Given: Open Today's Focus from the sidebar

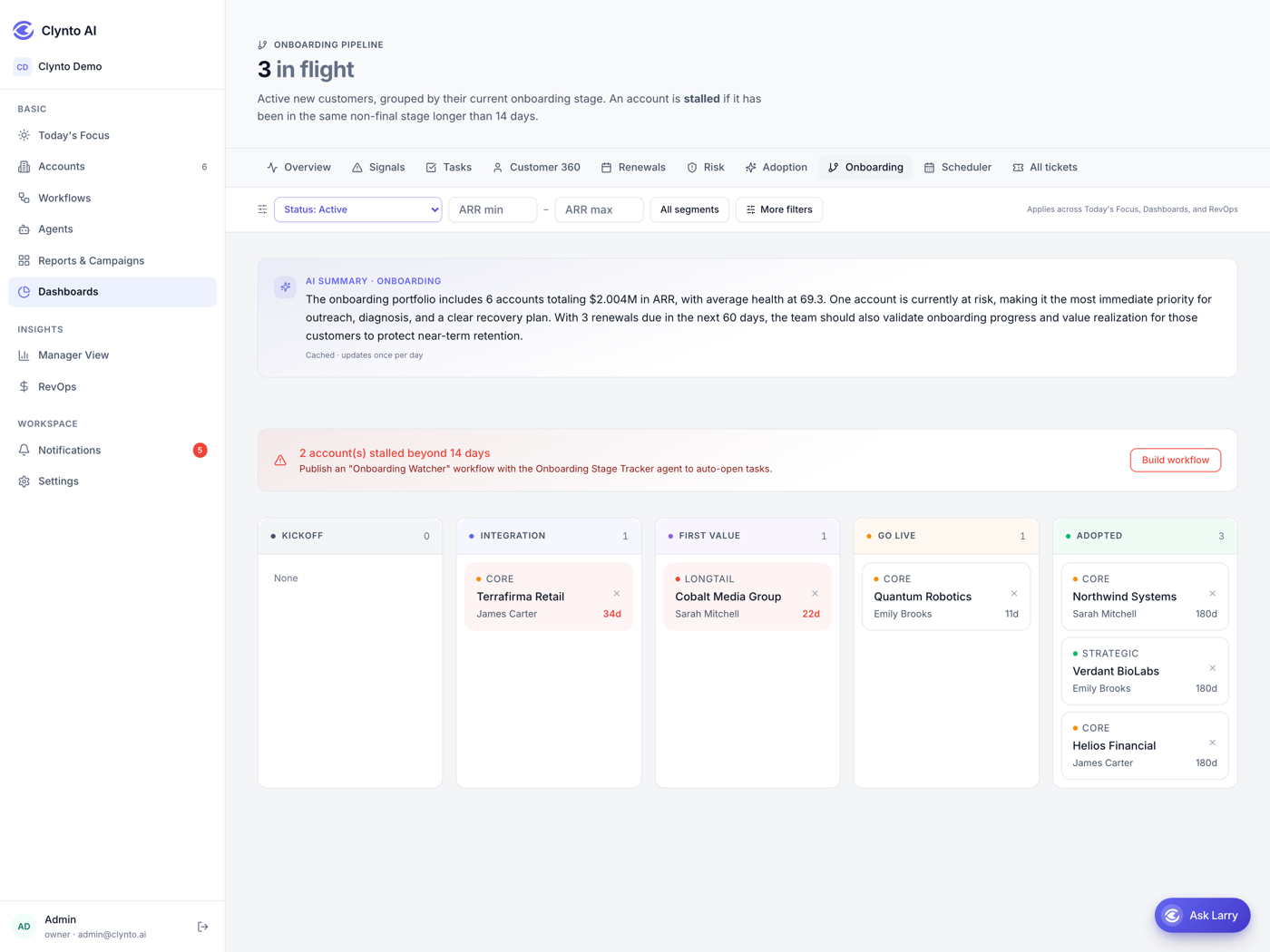Looking at the screenshot, I should [x=112, y=135].
